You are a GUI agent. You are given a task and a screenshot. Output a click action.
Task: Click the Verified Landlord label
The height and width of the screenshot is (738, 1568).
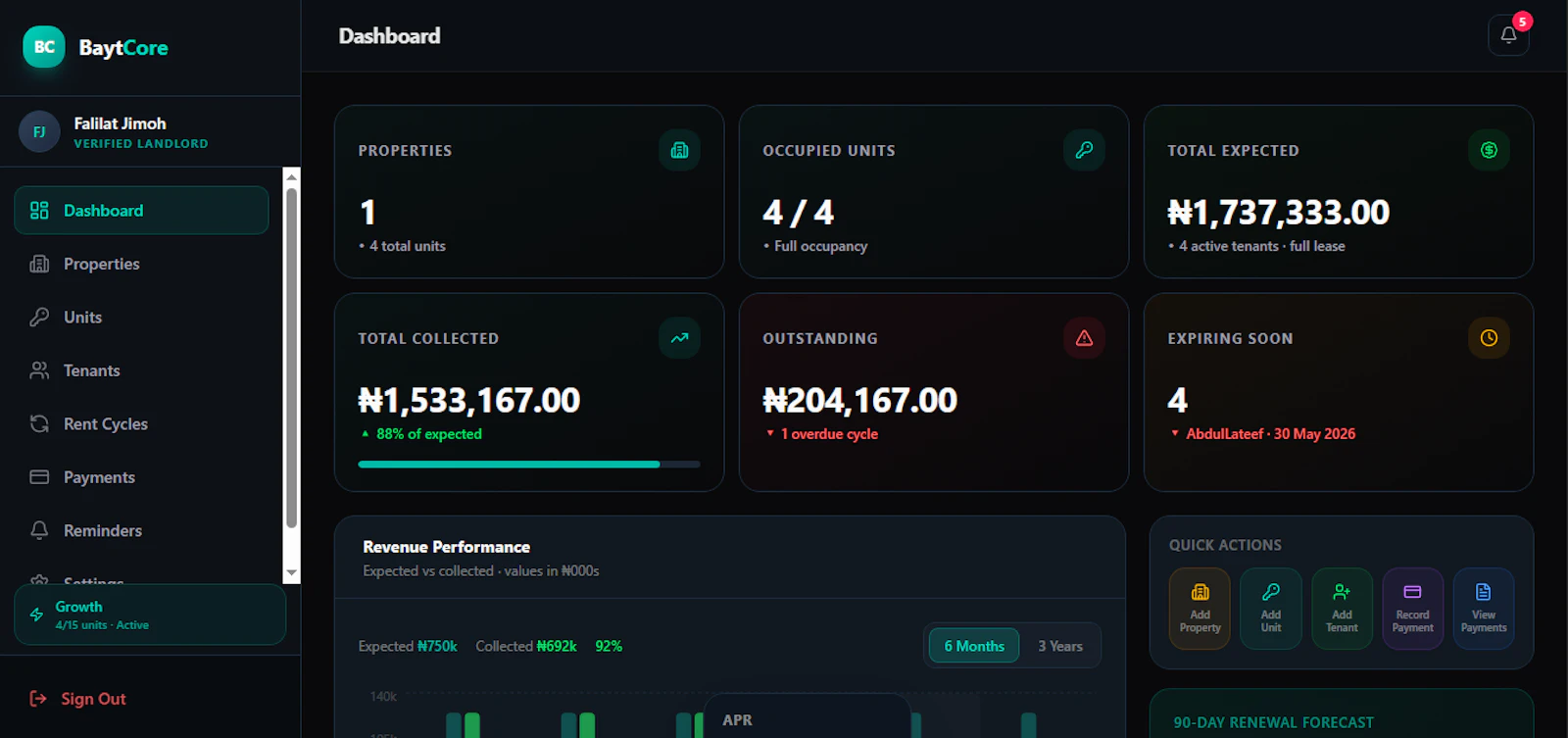point(141,144)
